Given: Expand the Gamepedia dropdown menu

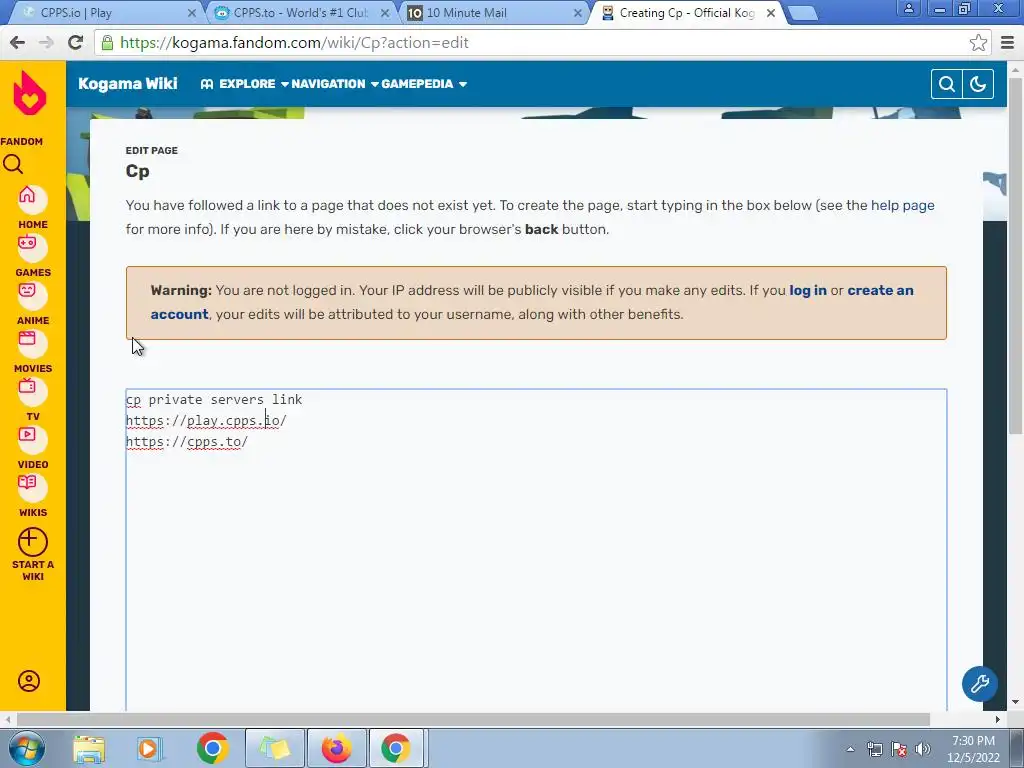Looking at the screenshot, I should [x=424, y=84].
